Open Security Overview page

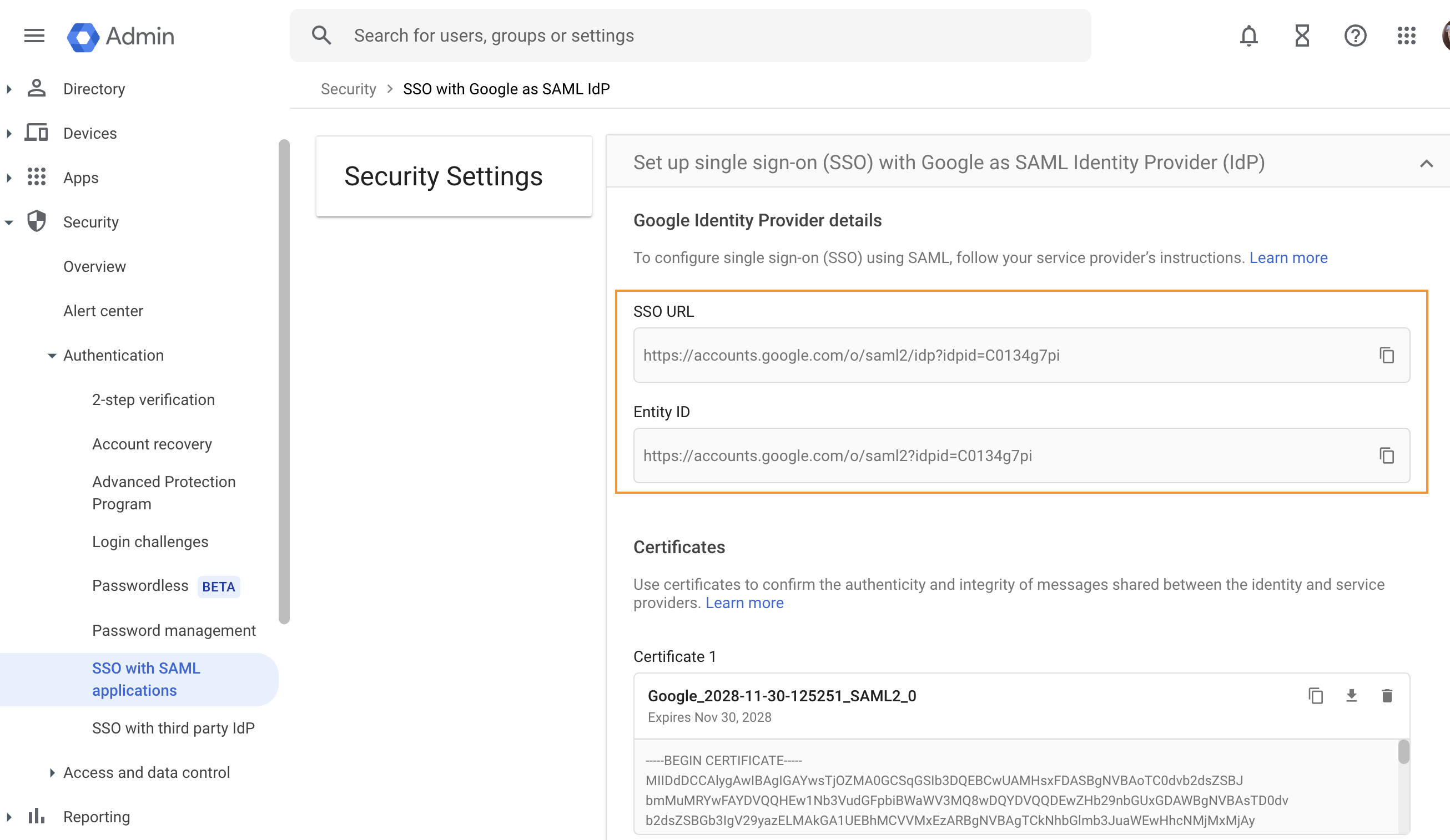pos(94,266)
